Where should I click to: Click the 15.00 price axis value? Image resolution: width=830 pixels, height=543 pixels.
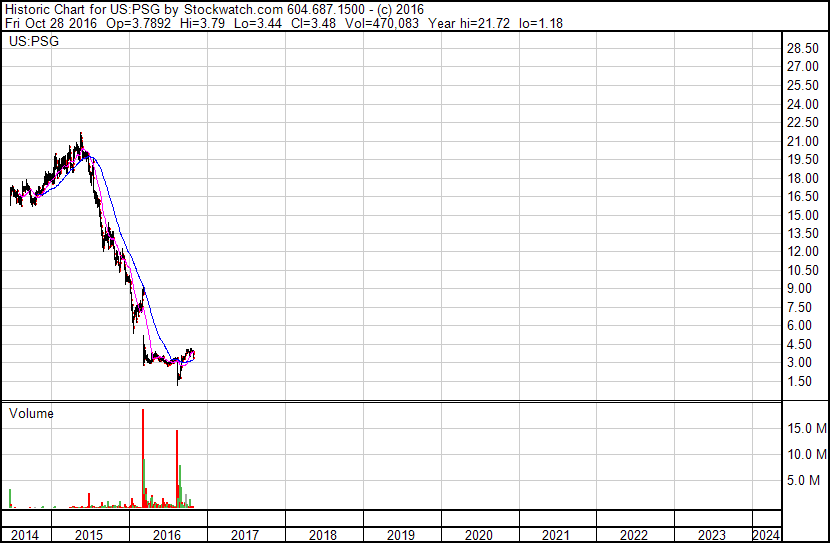pos(803,215)
